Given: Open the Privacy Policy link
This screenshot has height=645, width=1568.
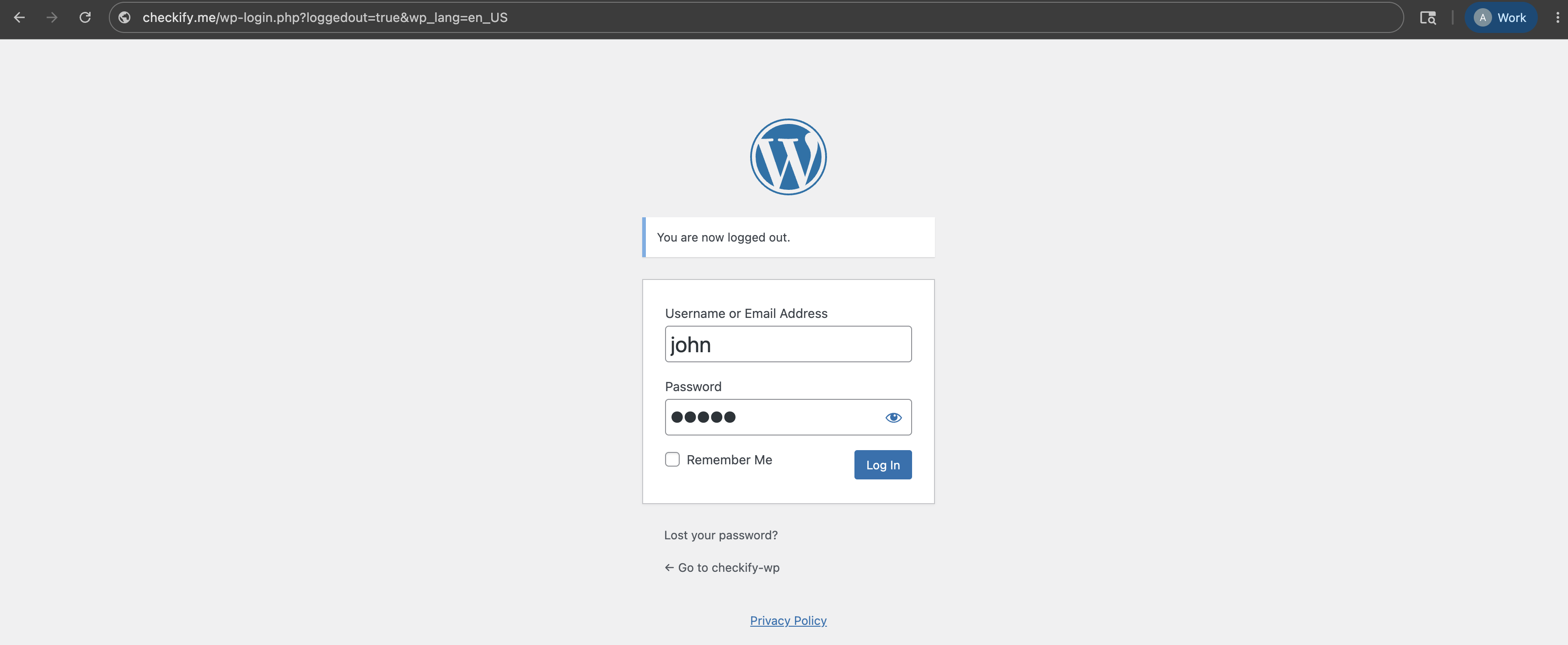Looking at the screenshot, I should [788, 620].
